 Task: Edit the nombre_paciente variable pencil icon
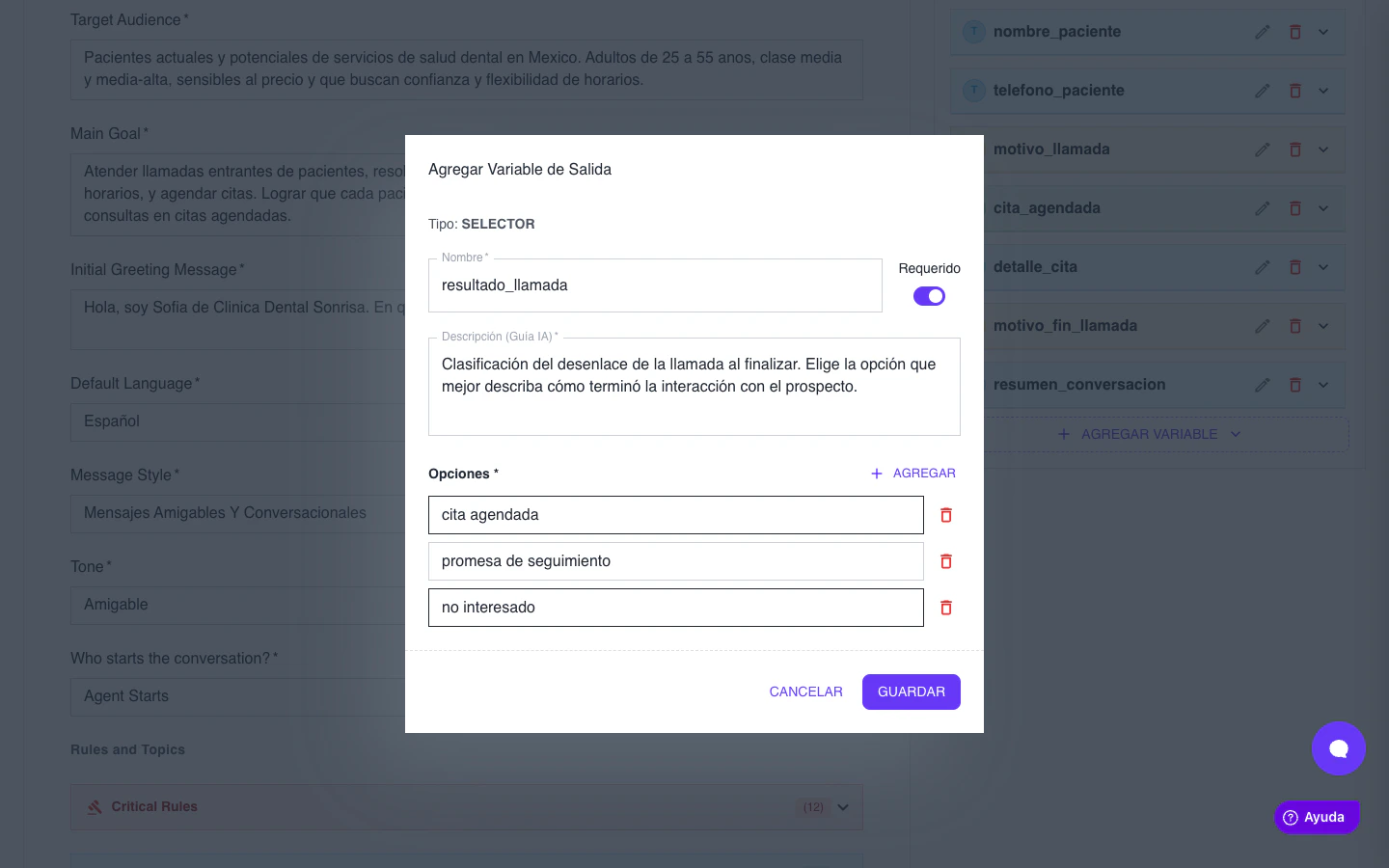(x=1263, y=32)
